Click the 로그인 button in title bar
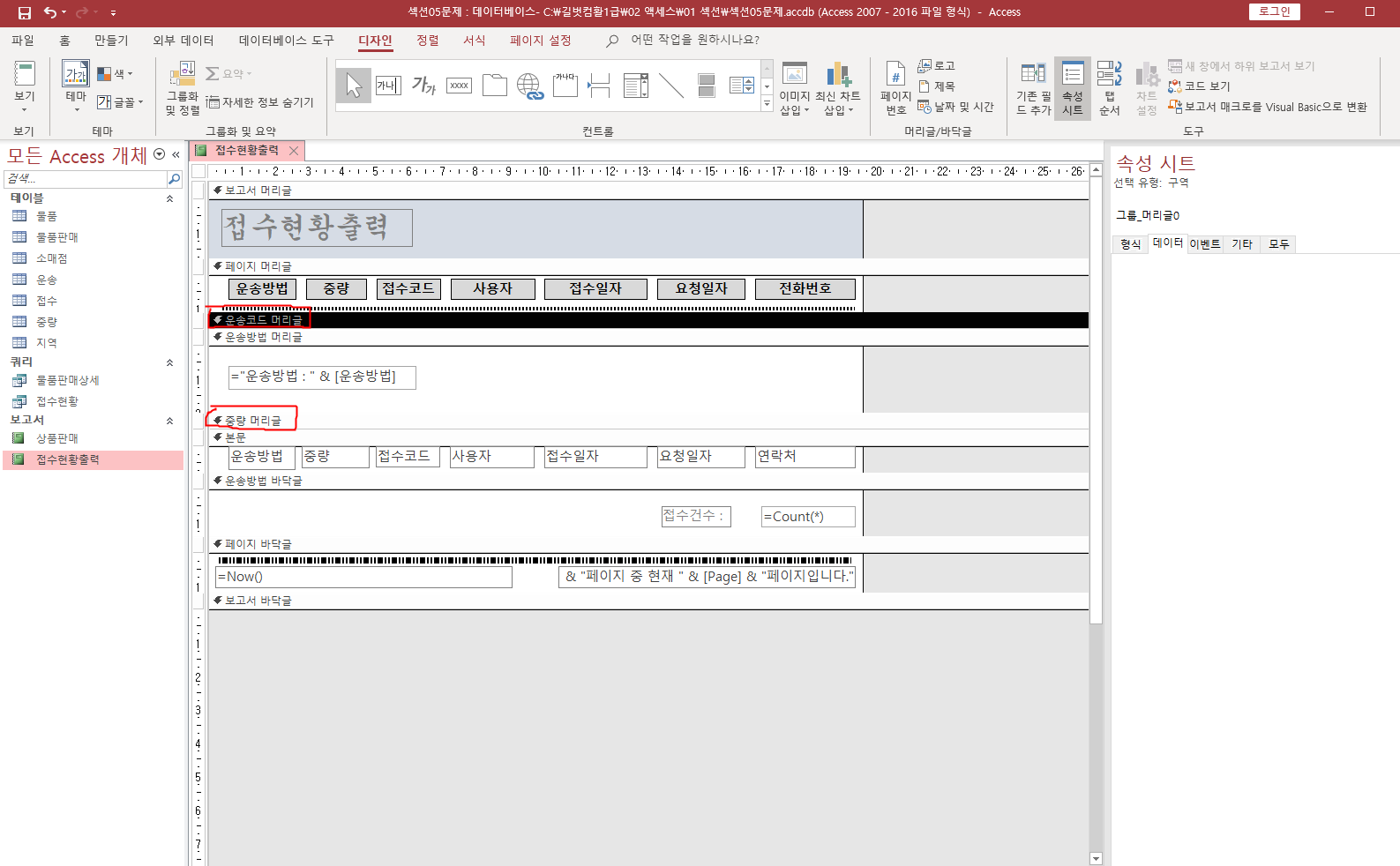Viewport: 1400px width, 866px height. click(1274, 11)
